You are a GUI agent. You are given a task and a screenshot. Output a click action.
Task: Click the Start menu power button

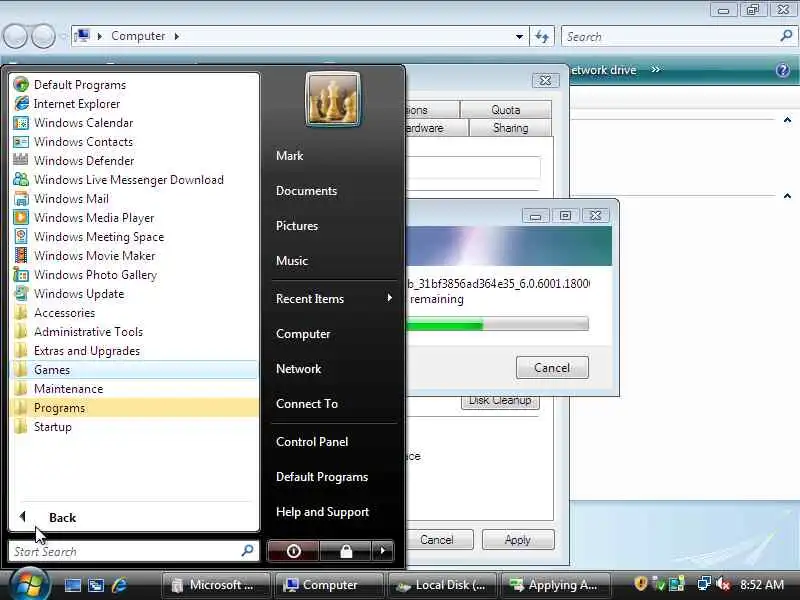click(x=293, y=551)
